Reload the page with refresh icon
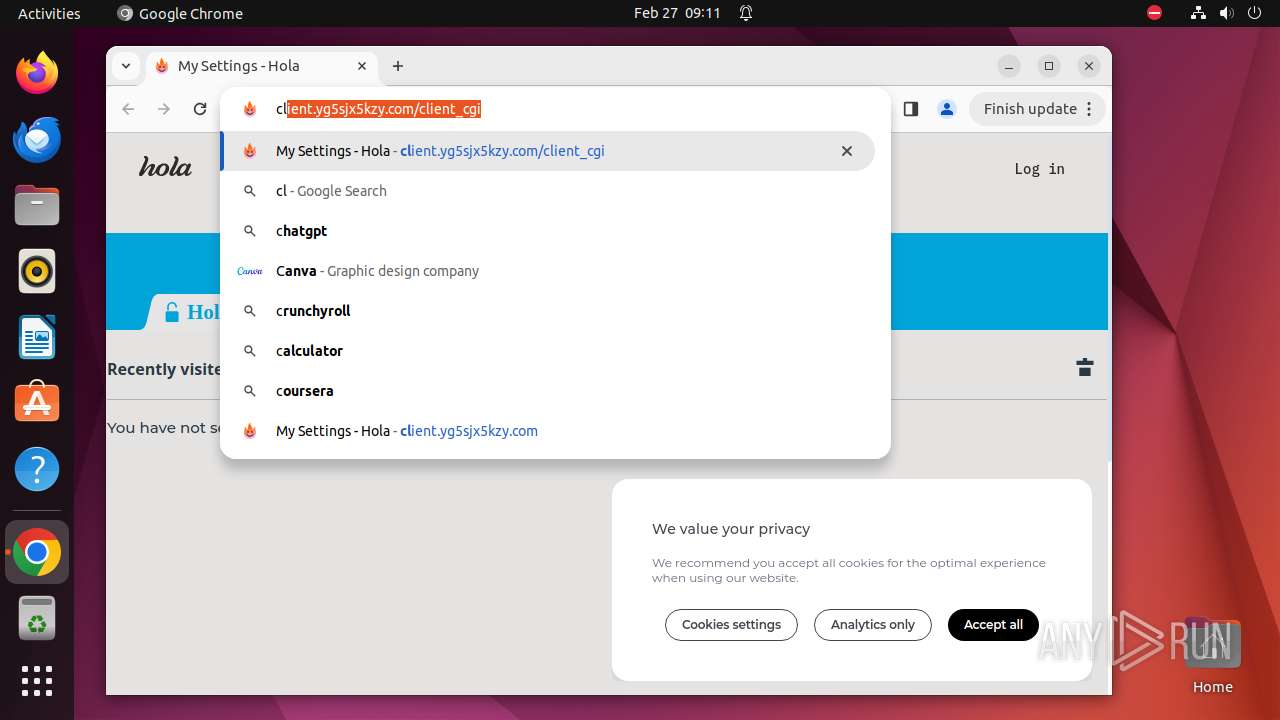 pyautogui.click(x=200, y=109)
